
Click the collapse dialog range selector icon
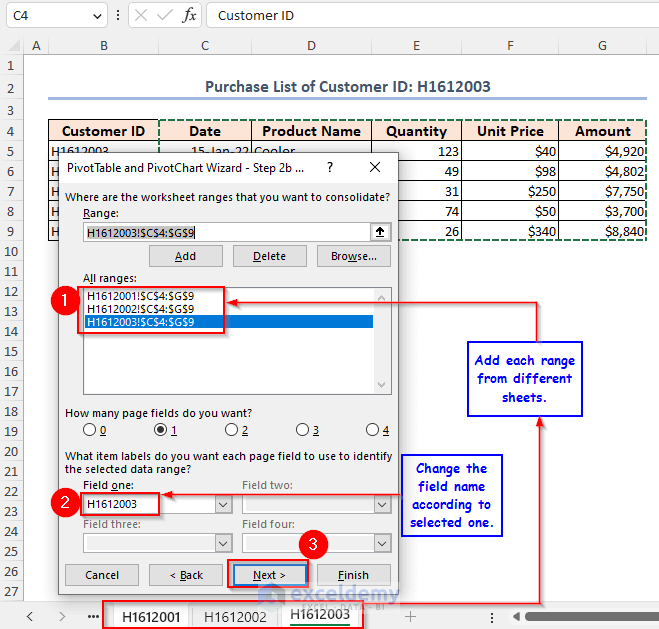tap(380, 232)
